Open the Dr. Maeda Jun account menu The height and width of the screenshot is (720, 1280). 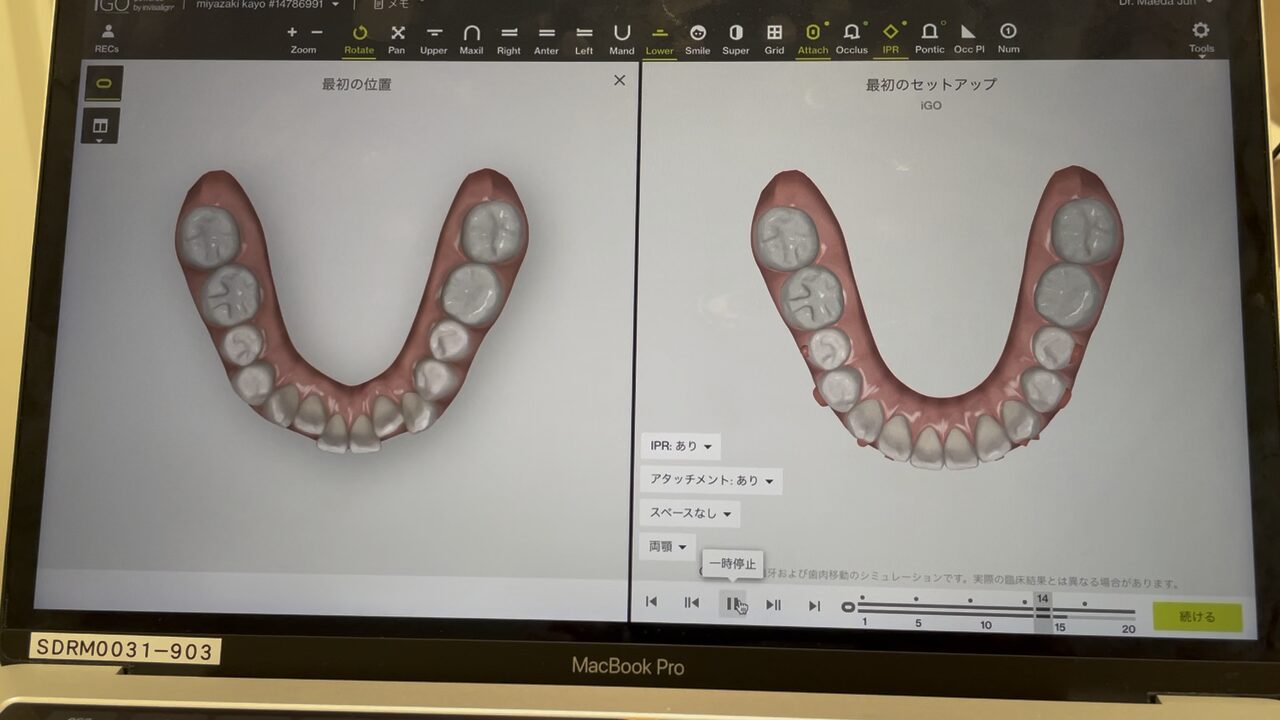point(1166,3)
